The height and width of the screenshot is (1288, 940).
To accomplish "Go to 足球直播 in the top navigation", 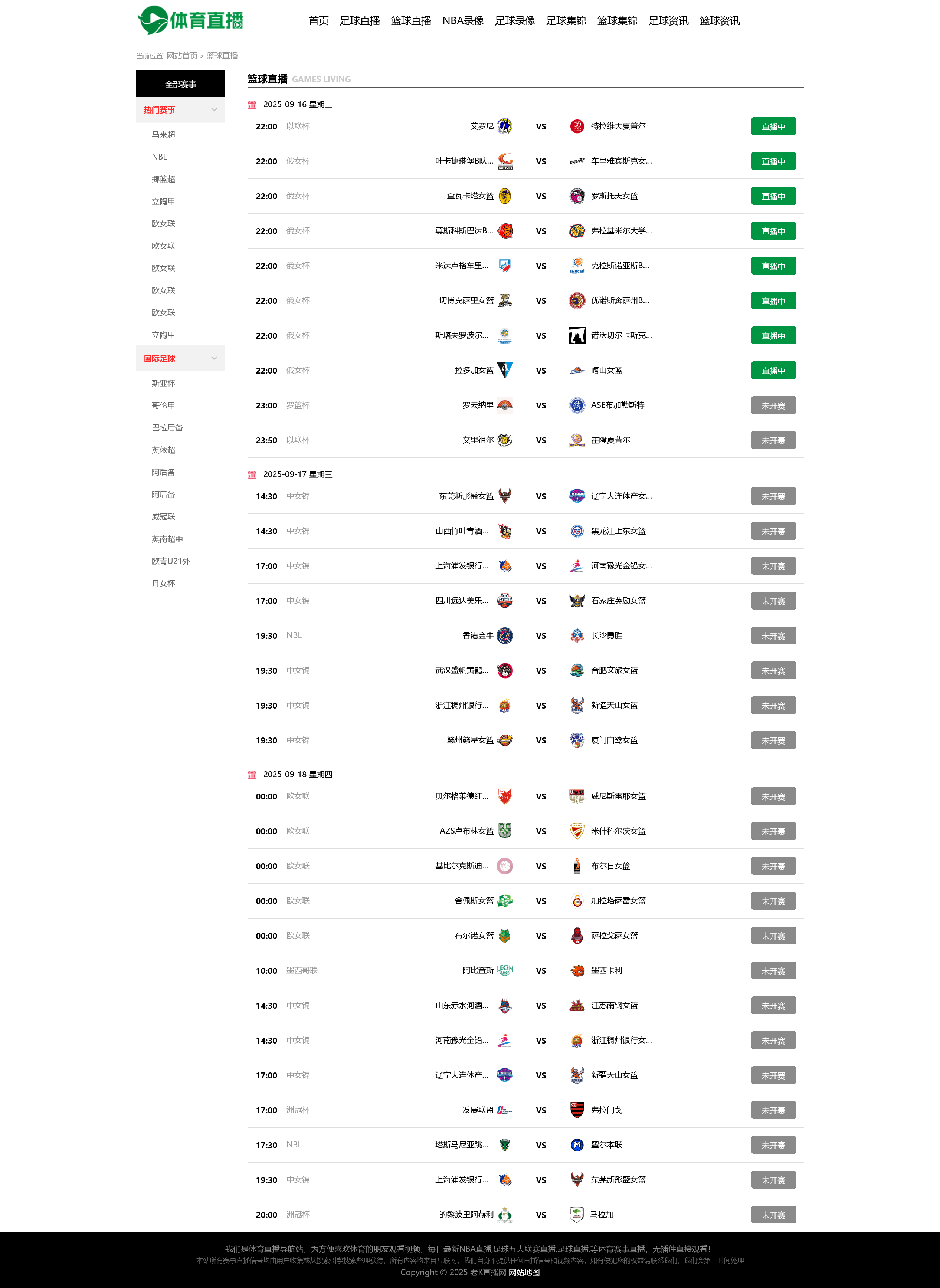I will (x=360, y=21).
